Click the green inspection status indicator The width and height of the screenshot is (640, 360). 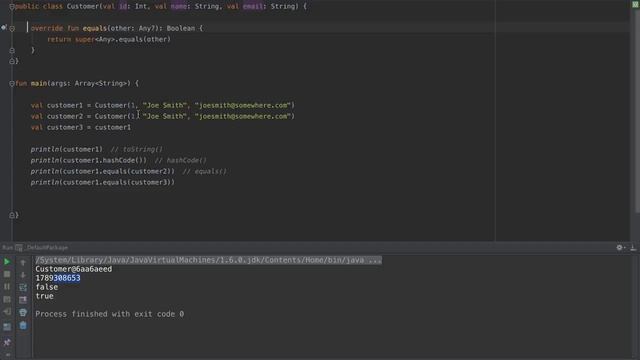[x=636, y=4]
